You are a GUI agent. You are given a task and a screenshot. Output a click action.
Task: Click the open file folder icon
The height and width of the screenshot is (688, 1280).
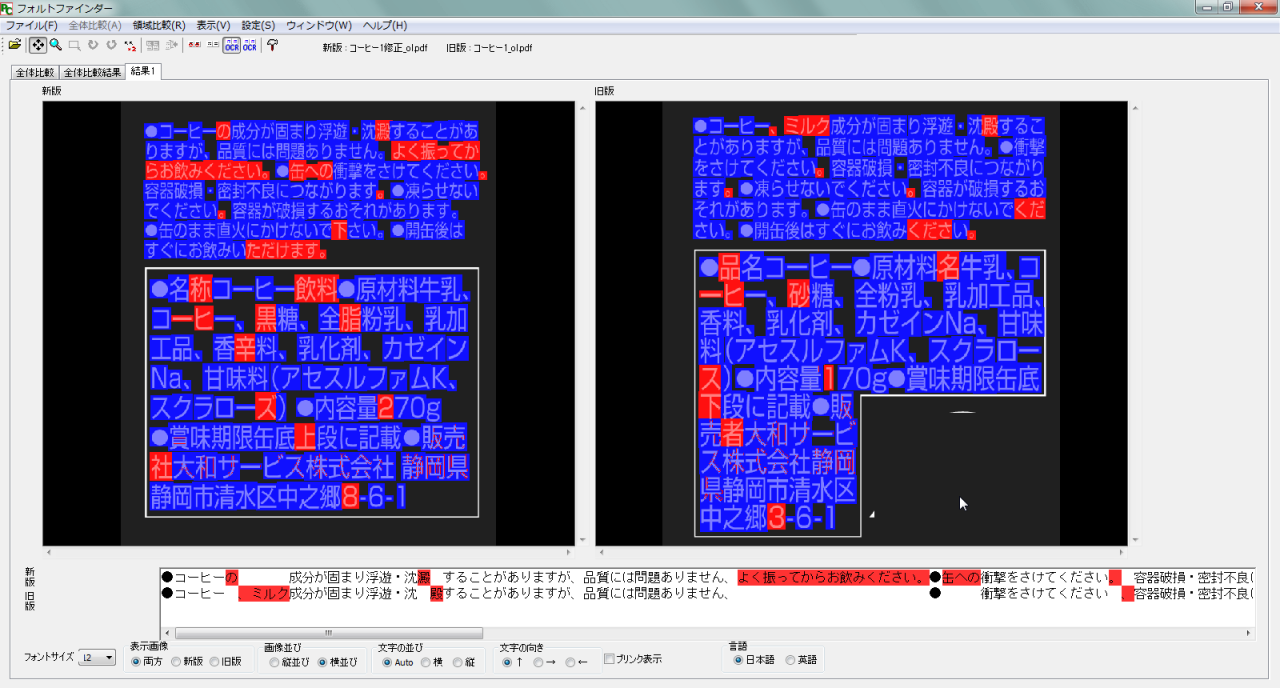pyautogui.click(x=15, y=45)
